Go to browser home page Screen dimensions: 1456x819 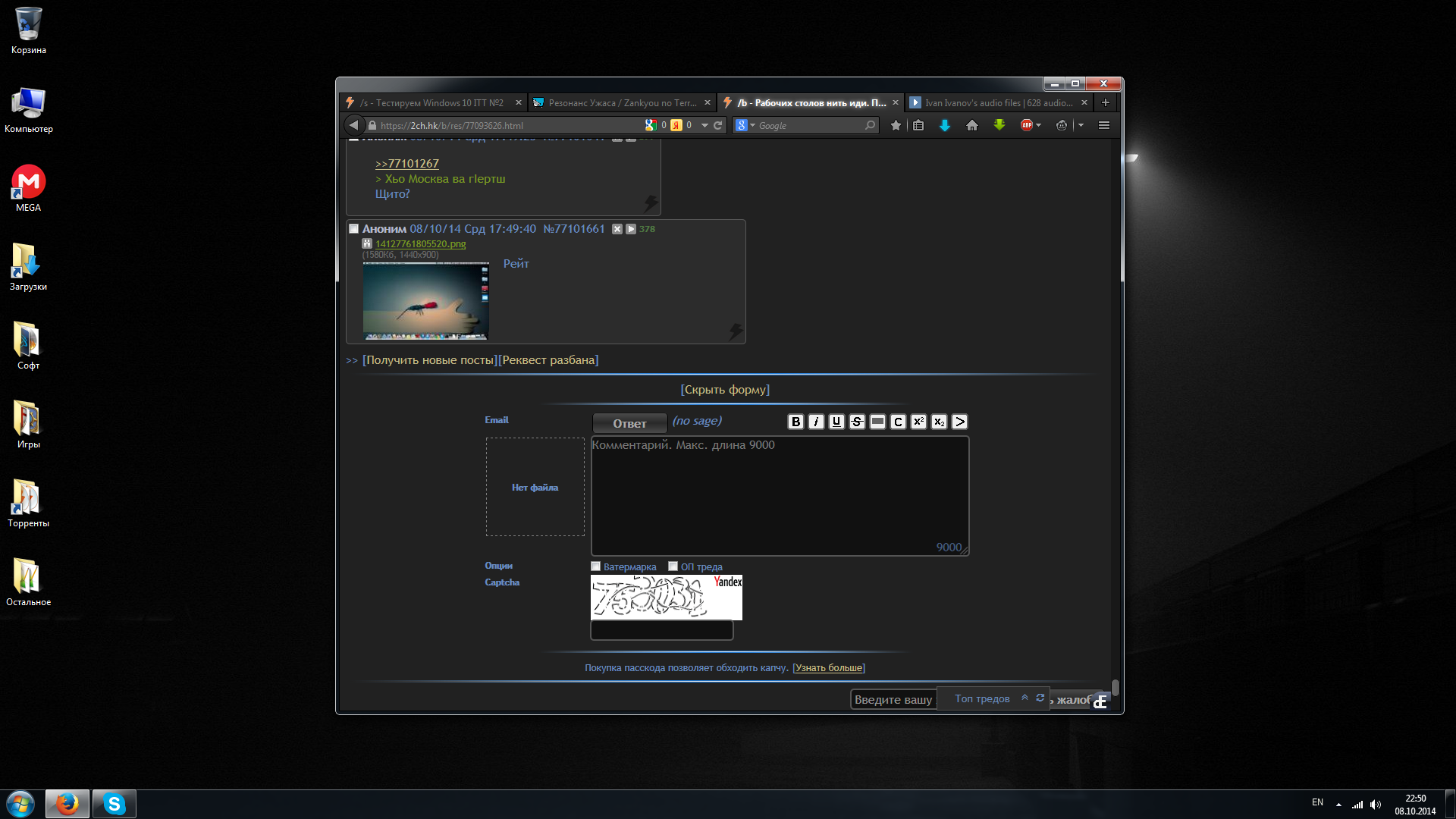pos(972,125)
